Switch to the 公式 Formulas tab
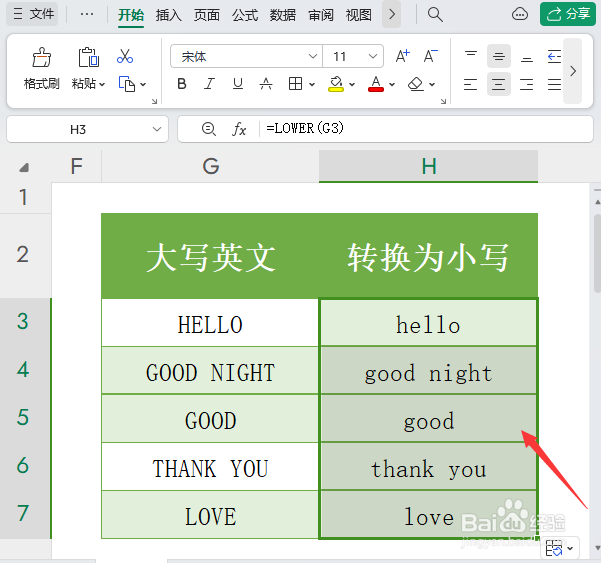Viewport: 601px width, 563px height. coord(245,15)
